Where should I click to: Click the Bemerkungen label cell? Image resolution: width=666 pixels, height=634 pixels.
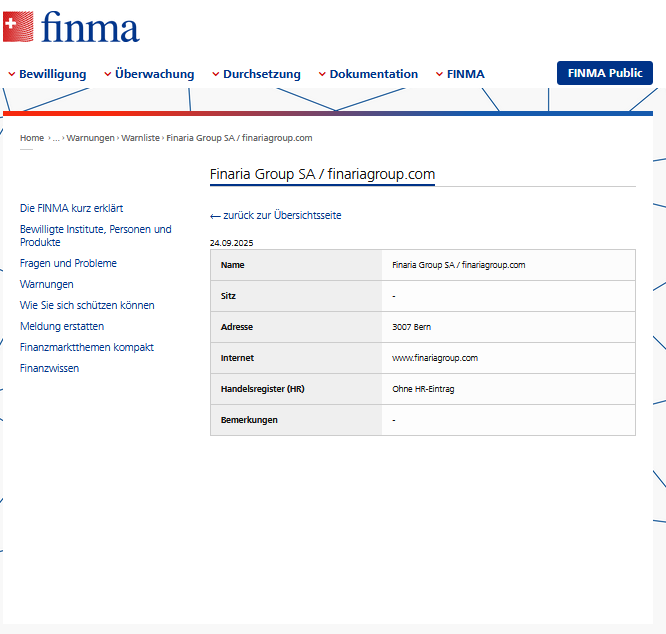click(x=296, y=420)
